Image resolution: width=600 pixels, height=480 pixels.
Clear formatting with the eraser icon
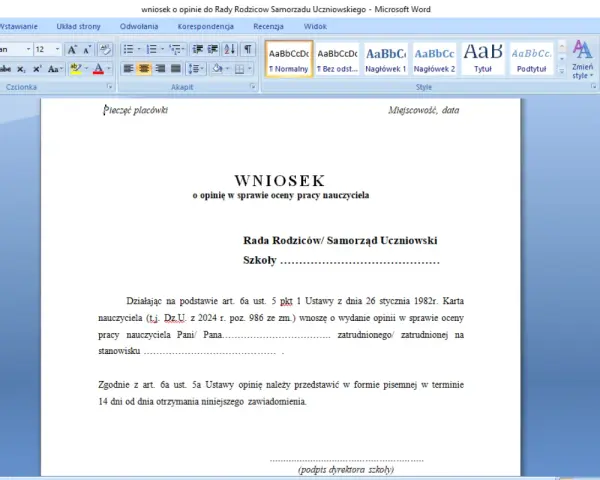click(x=105, y=50)
